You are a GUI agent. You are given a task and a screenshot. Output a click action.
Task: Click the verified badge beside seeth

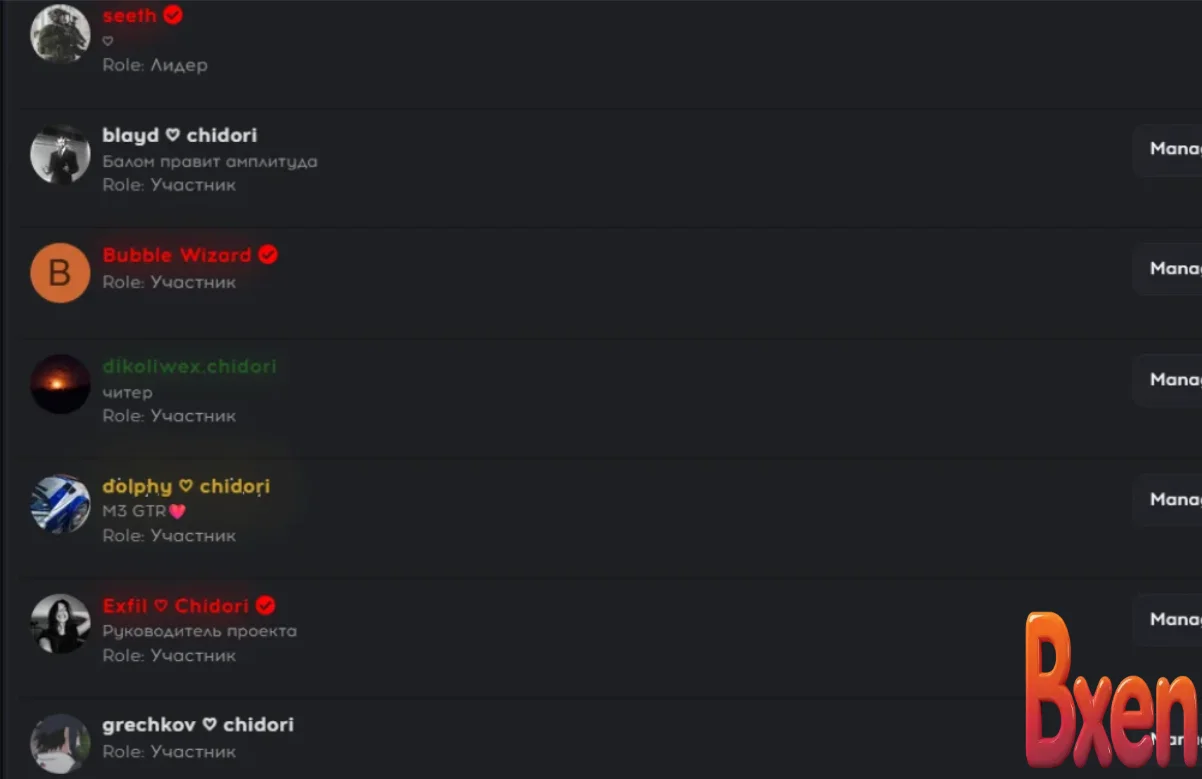coord(173,15)
